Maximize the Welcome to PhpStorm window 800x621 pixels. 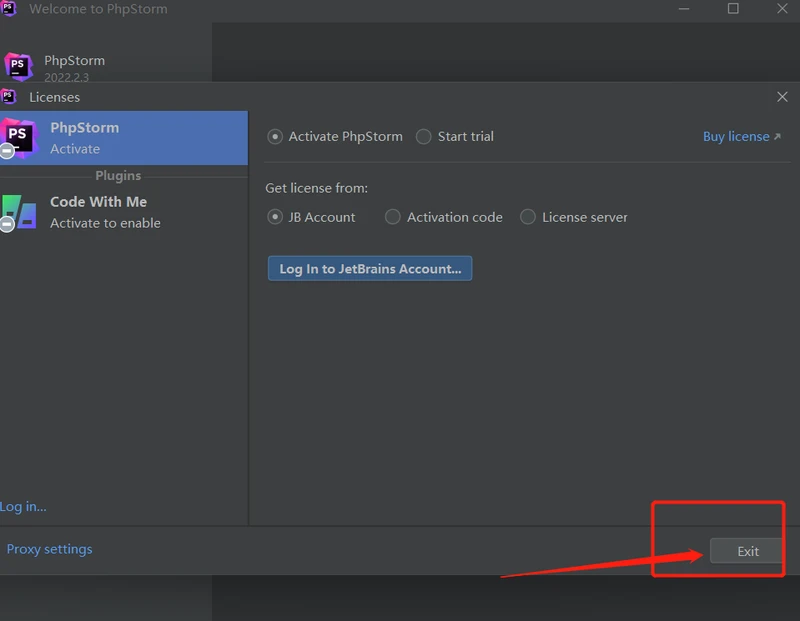(x=733, y=9)
